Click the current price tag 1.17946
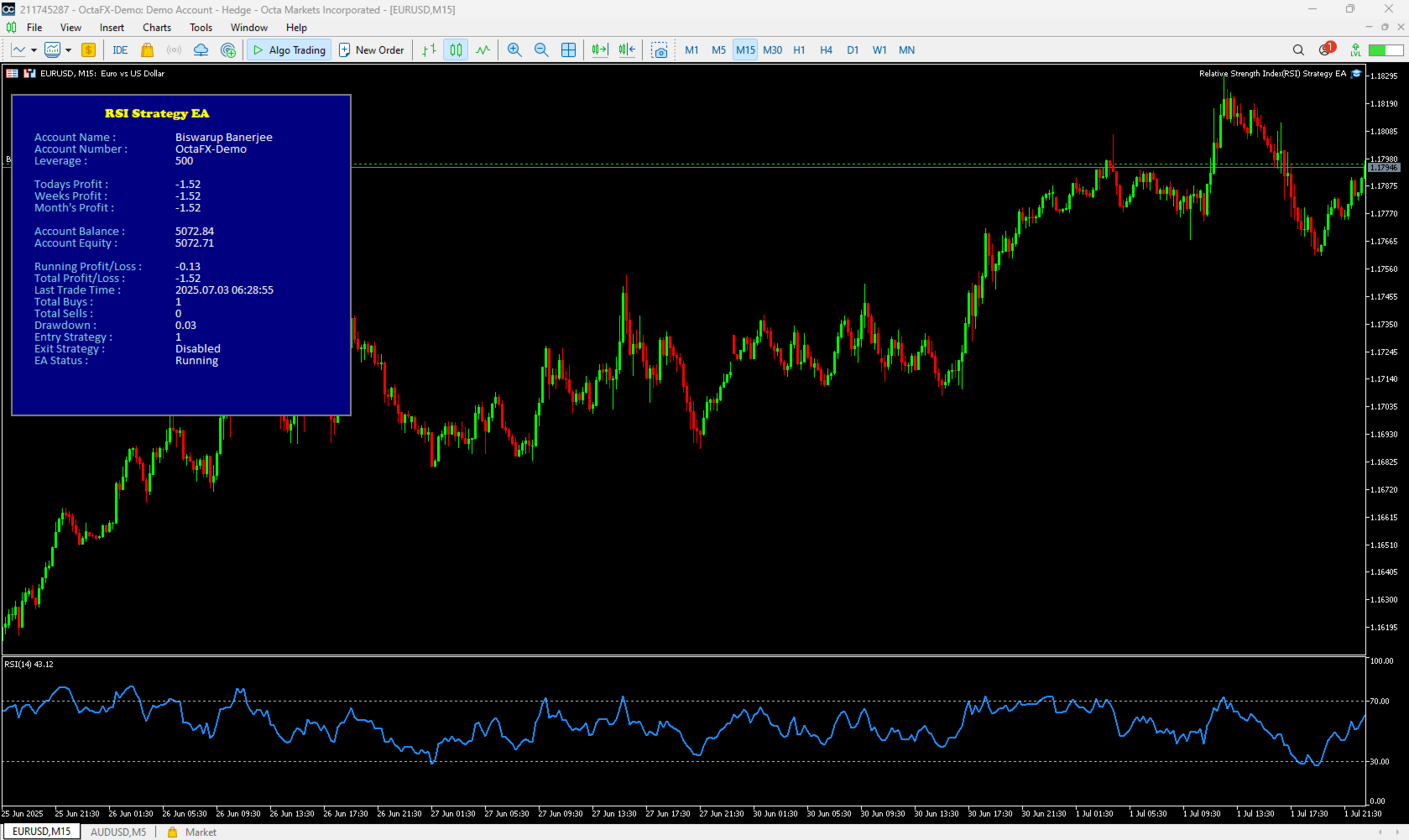The height and width of the screenshot is (840, 1409). 1384,168
